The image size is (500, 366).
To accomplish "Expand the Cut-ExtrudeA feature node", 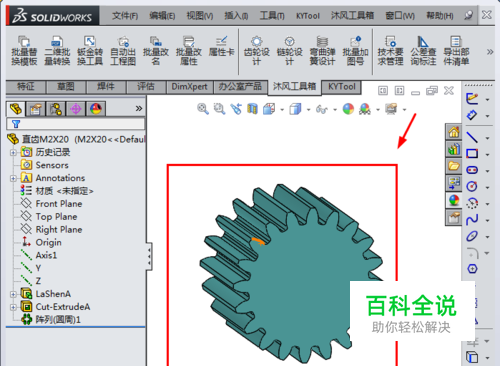I will pyautogui.click(x=13, y=307).
